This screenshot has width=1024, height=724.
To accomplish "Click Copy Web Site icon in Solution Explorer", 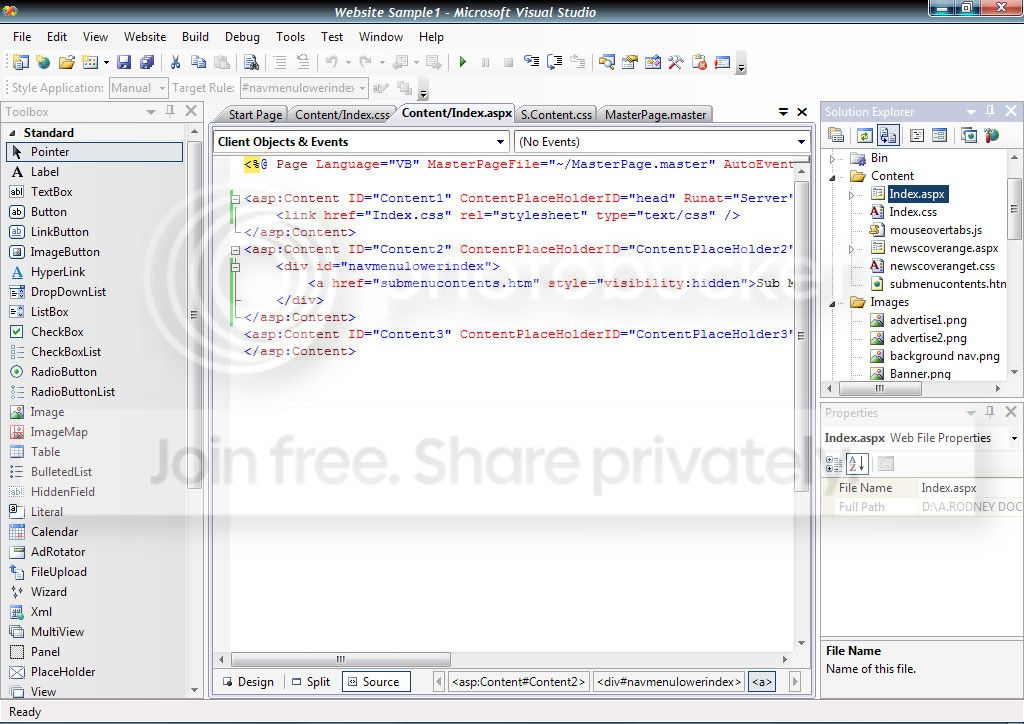I will [x=969, y=135].
